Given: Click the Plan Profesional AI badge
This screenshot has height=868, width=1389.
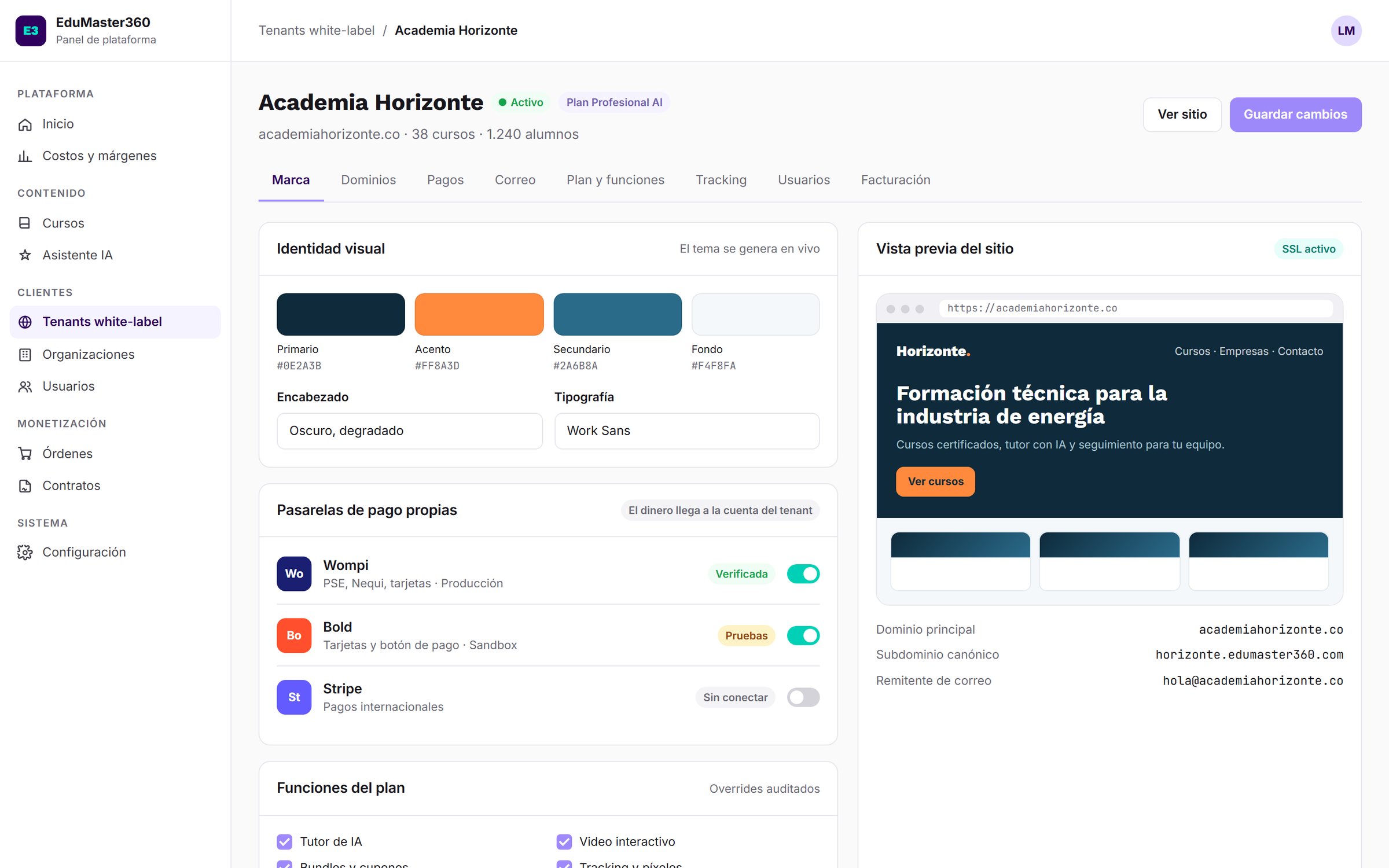Looking at the screenshot, I should [614, 102].
